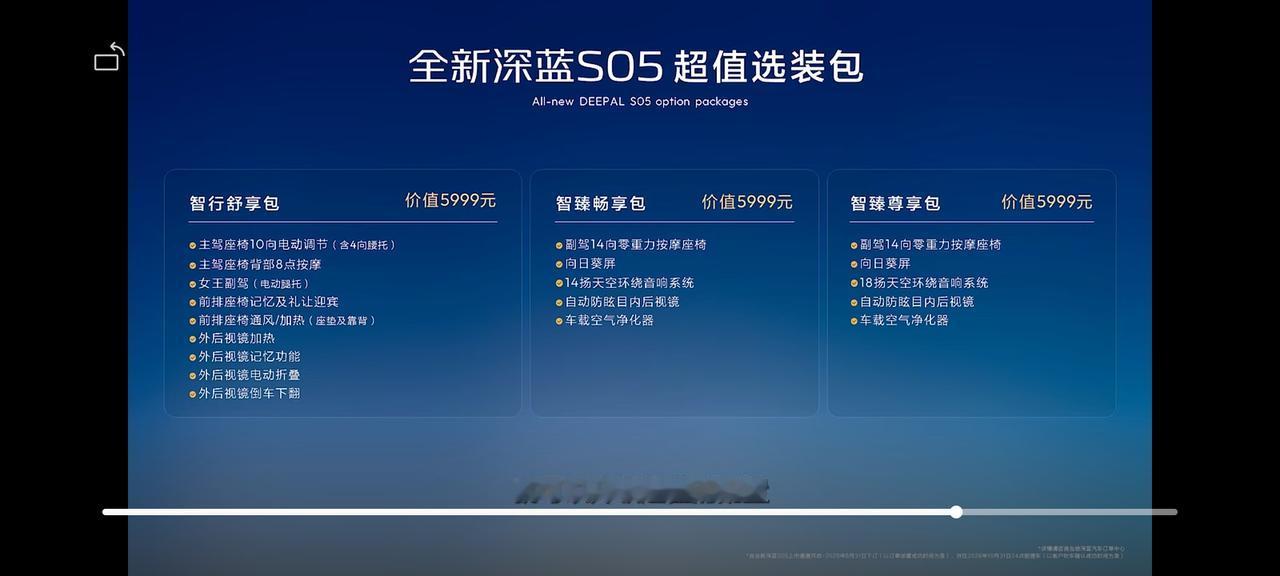Click 外后视镜加热 feature line
Viewport: 1280px width, 576px height.
(232, 338)
